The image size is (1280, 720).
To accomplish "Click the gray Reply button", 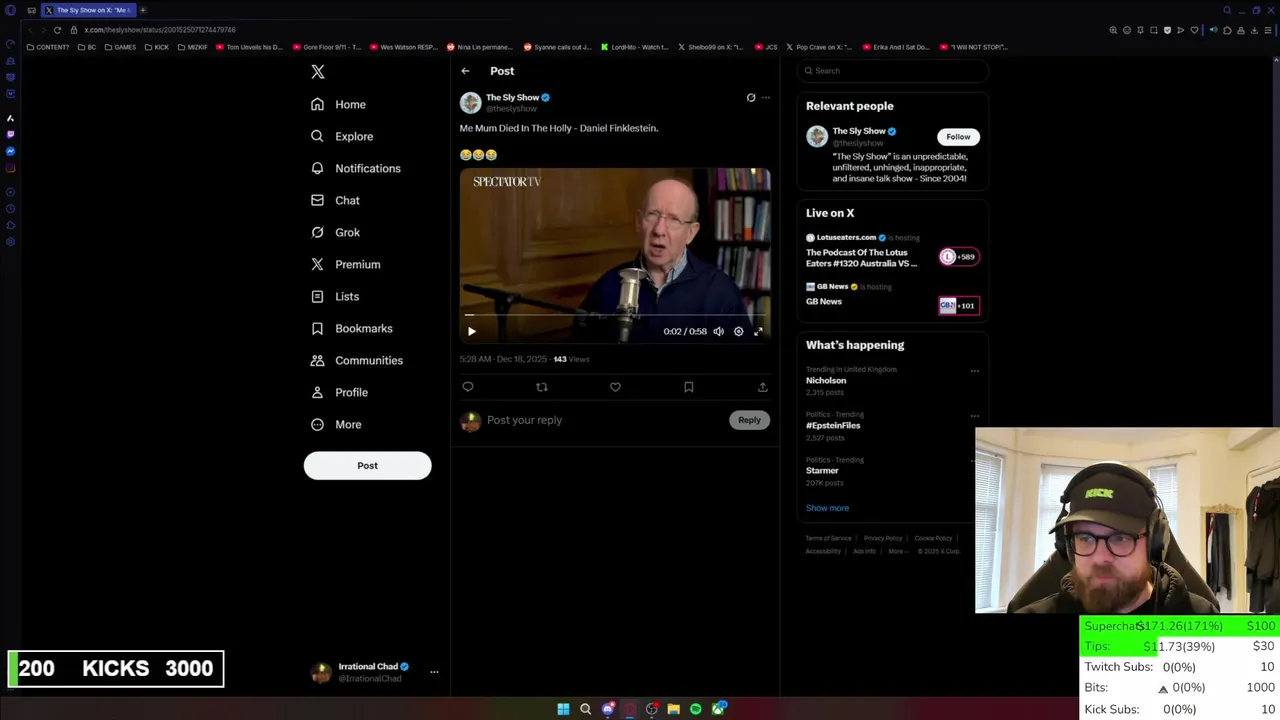I will [x=749, y=420].
